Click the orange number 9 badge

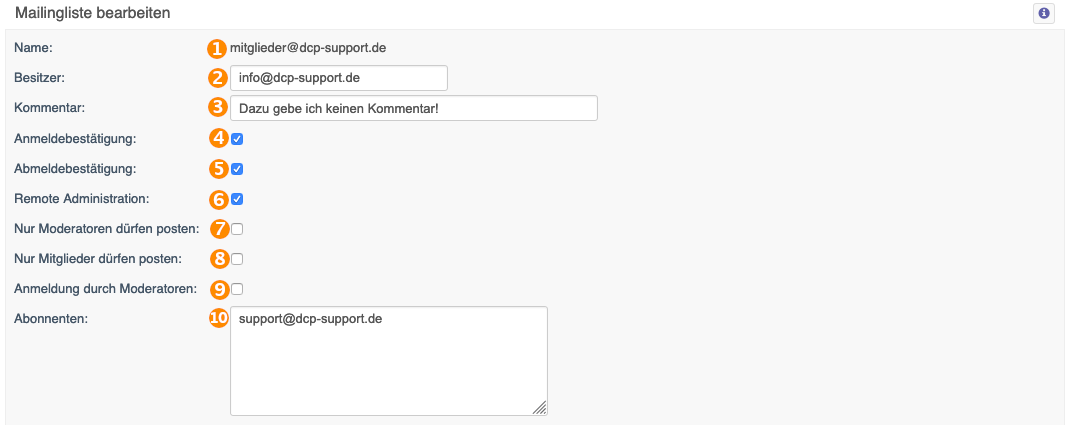217,289
